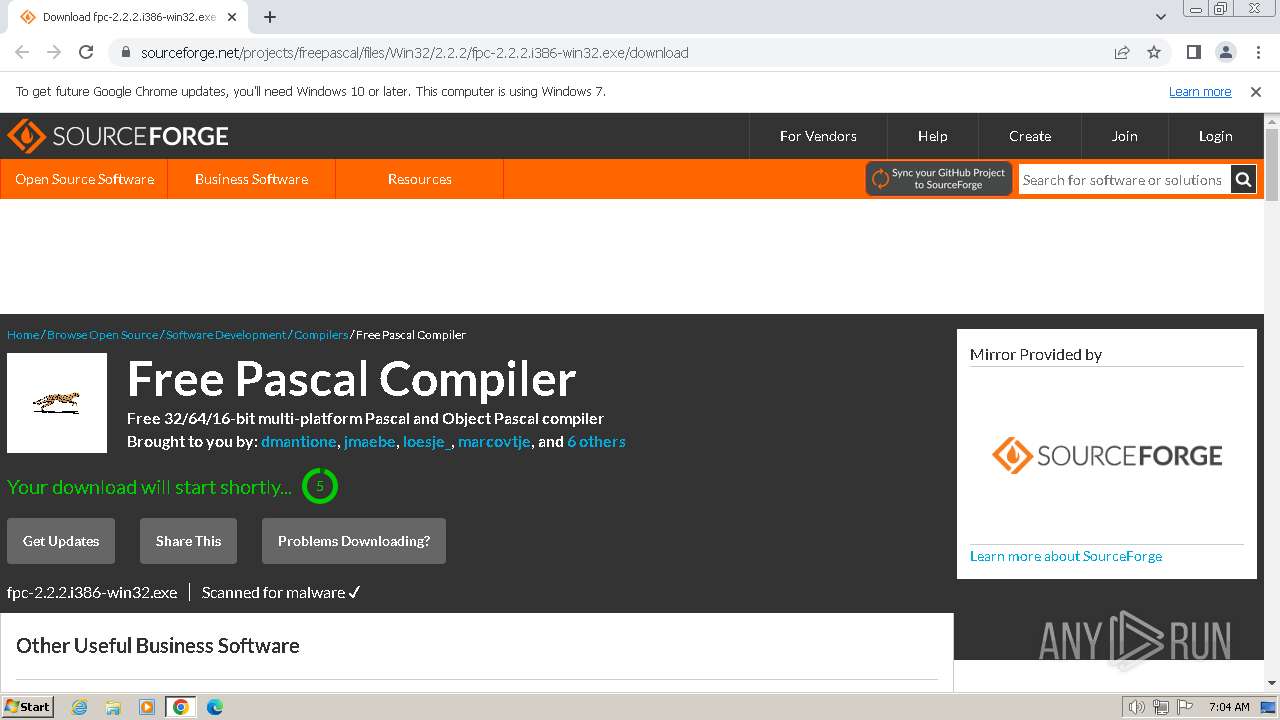Open contributor dmantione profile link
Image resolution: width=1280 pixels, height=720 pixels.
299,442
